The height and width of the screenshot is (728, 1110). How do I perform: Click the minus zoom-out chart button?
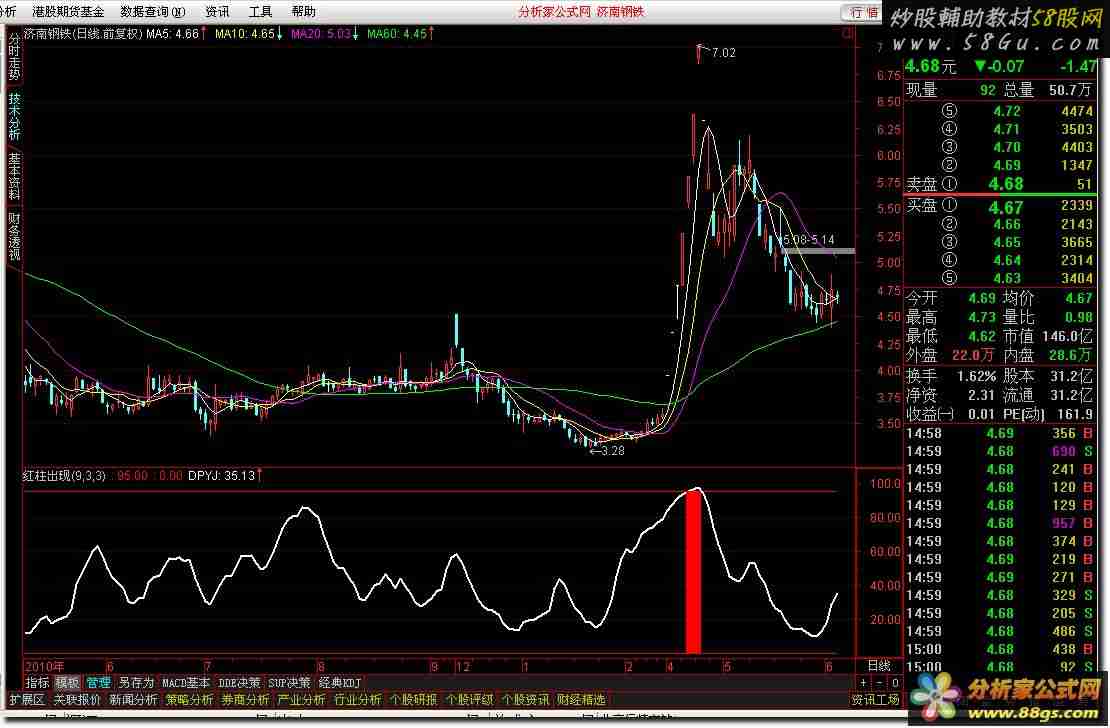879,683
